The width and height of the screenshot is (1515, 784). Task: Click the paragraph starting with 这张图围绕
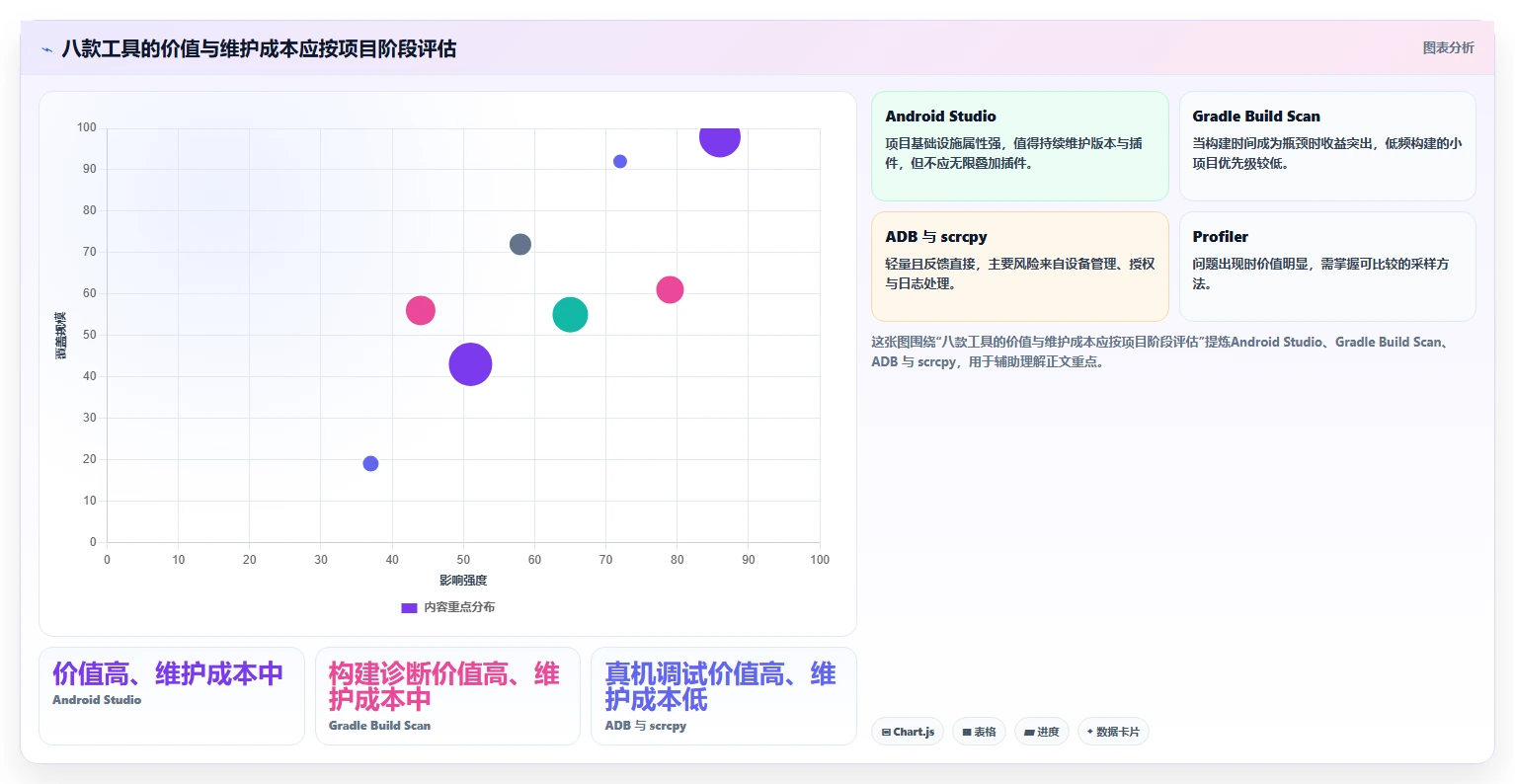(1161, 352)
